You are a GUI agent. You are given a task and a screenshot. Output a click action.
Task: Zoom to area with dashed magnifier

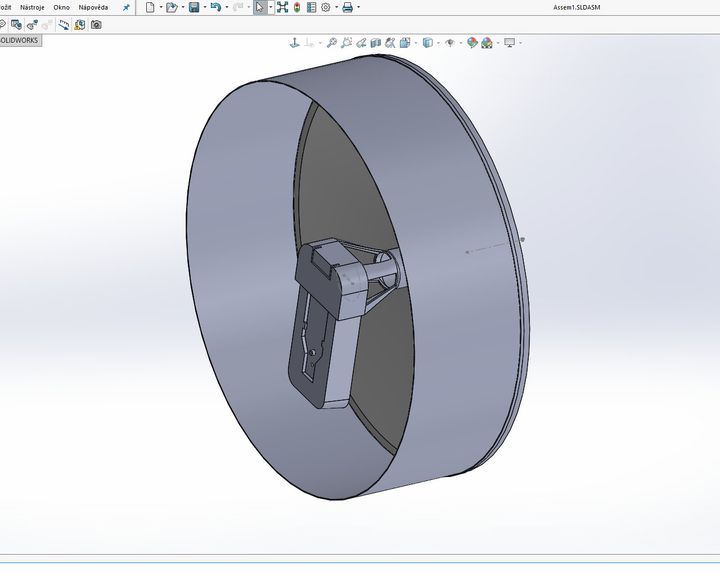point(347,43)
